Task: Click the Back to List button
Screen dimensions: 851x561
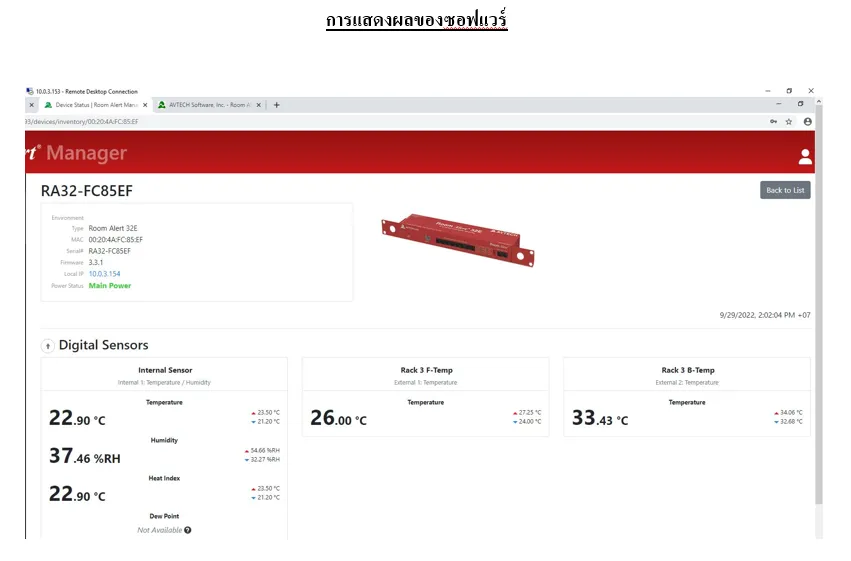Action: pos(784,190)
